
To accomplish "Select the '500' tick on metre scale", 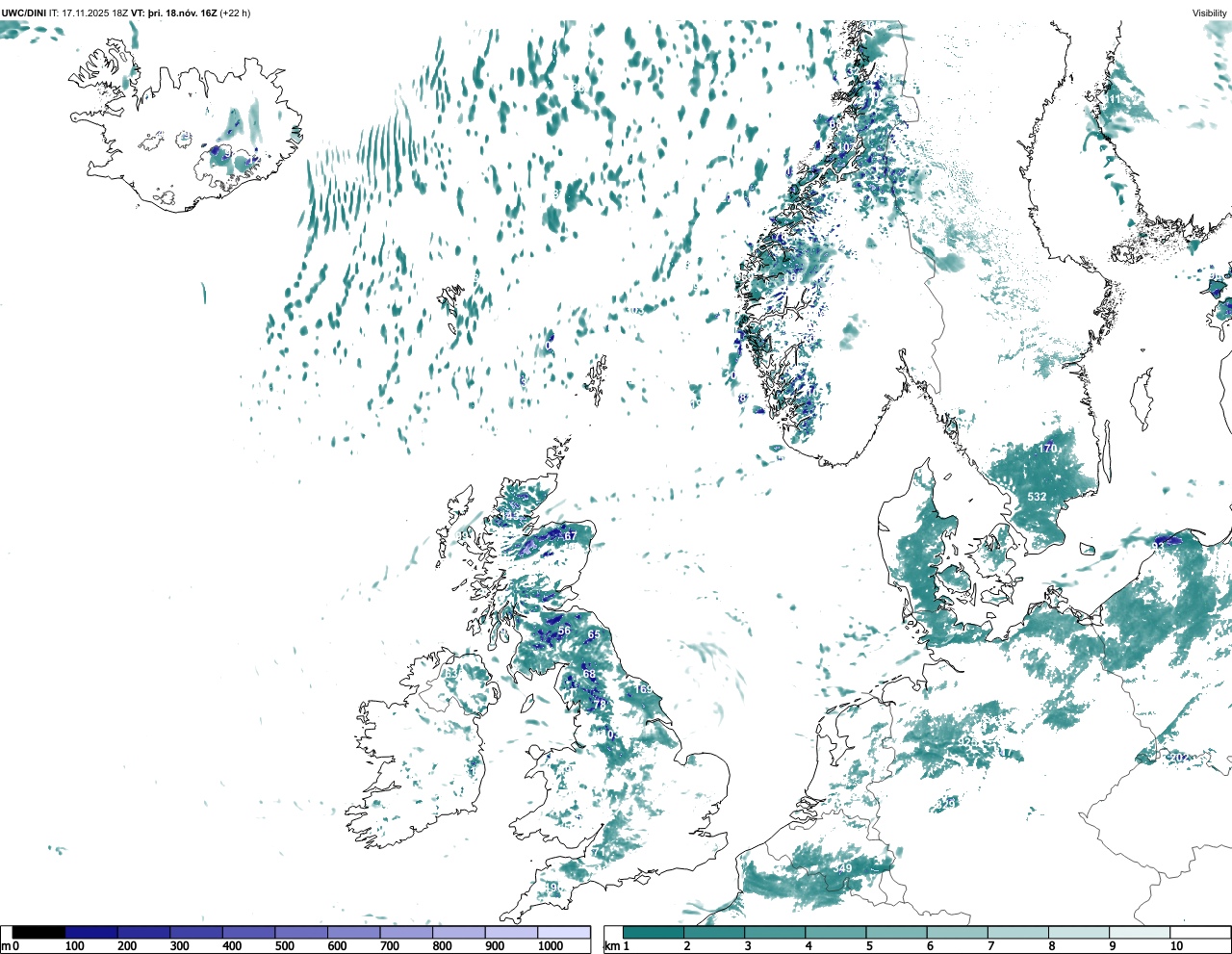I will pyautogui.click(x=284, y=946).
